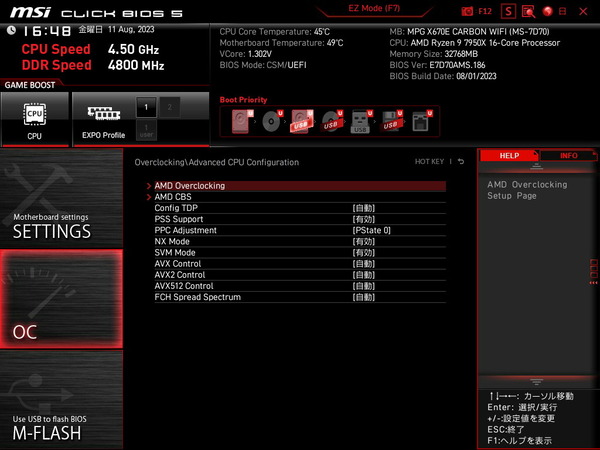
Task: Click the red side handle beside the help panel
Action: 593,271
